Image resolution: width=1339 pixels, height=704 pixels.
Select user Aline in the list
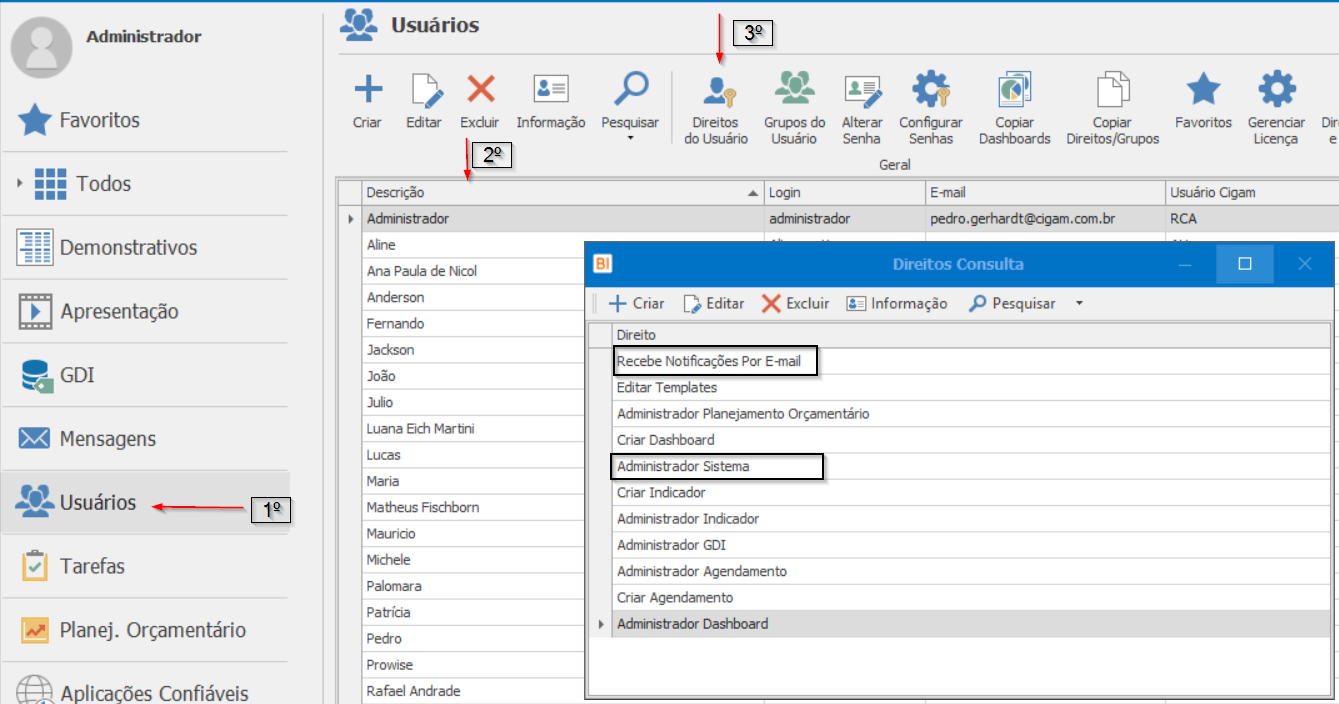pyautogui.click(x=473, y=245)
